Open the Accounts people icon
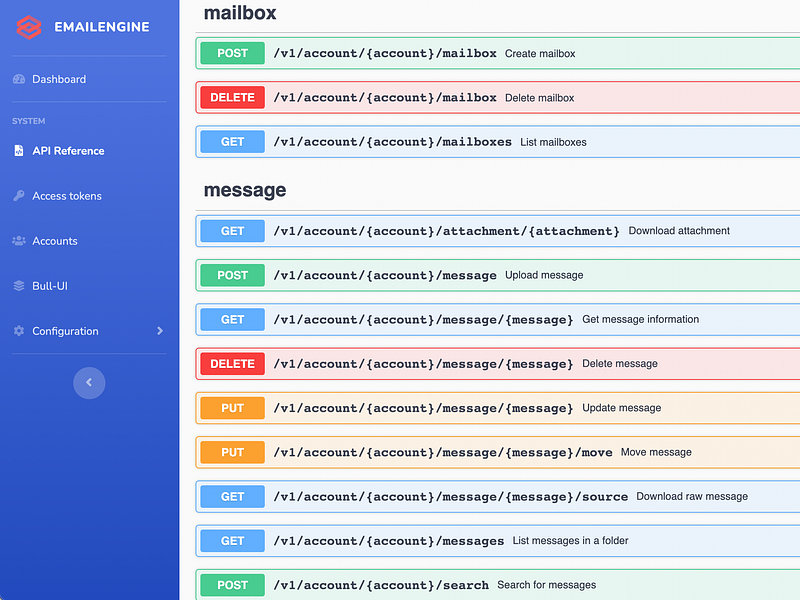This screenshot has height=600, width=800. [17, 240]
